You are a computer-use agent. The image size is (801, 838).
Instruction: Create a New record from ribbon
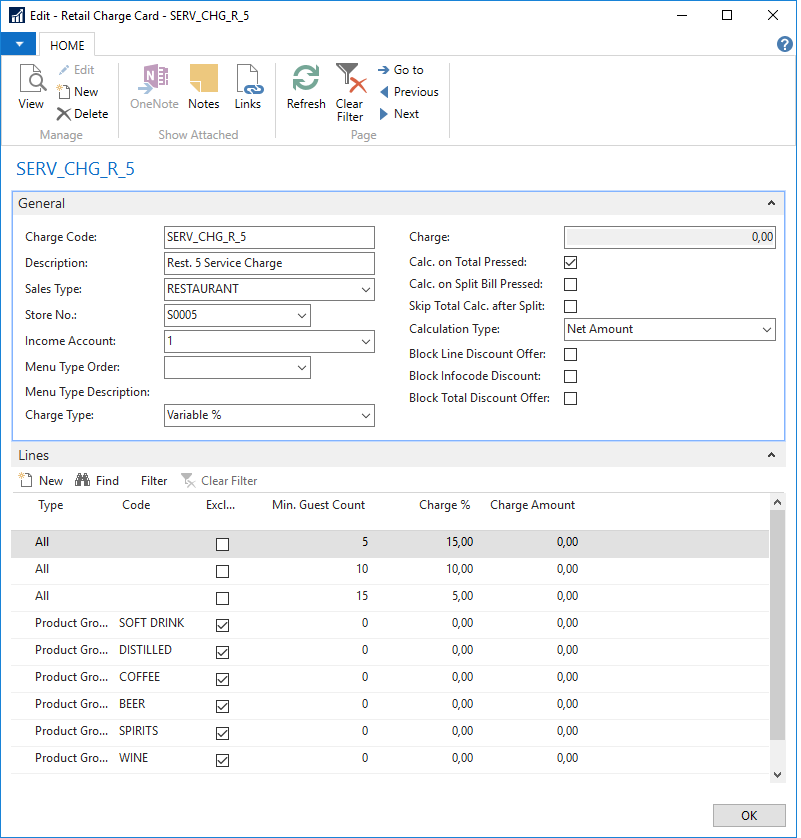pos(78,92)
